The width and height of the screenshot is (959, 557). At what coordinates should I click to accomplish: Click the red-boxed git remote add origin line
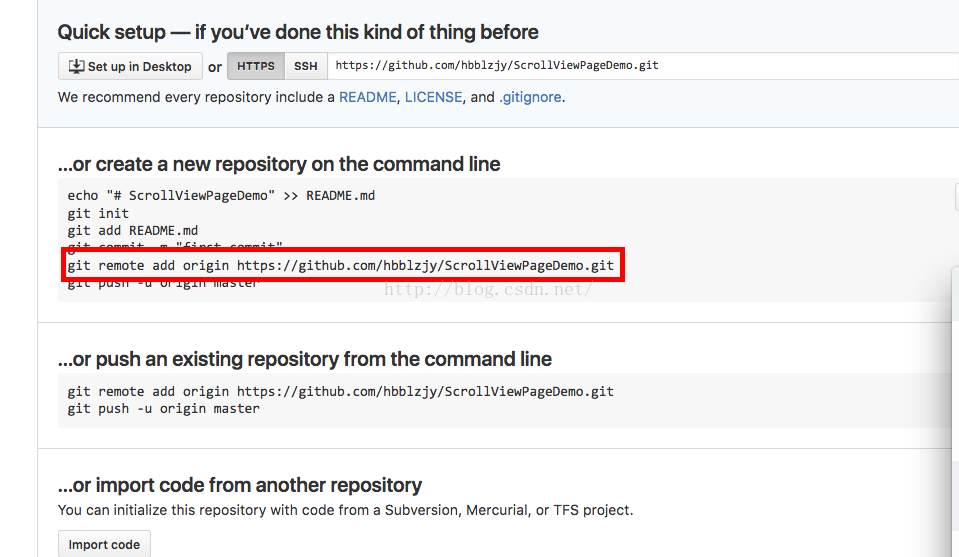click(x=341, y=265)
